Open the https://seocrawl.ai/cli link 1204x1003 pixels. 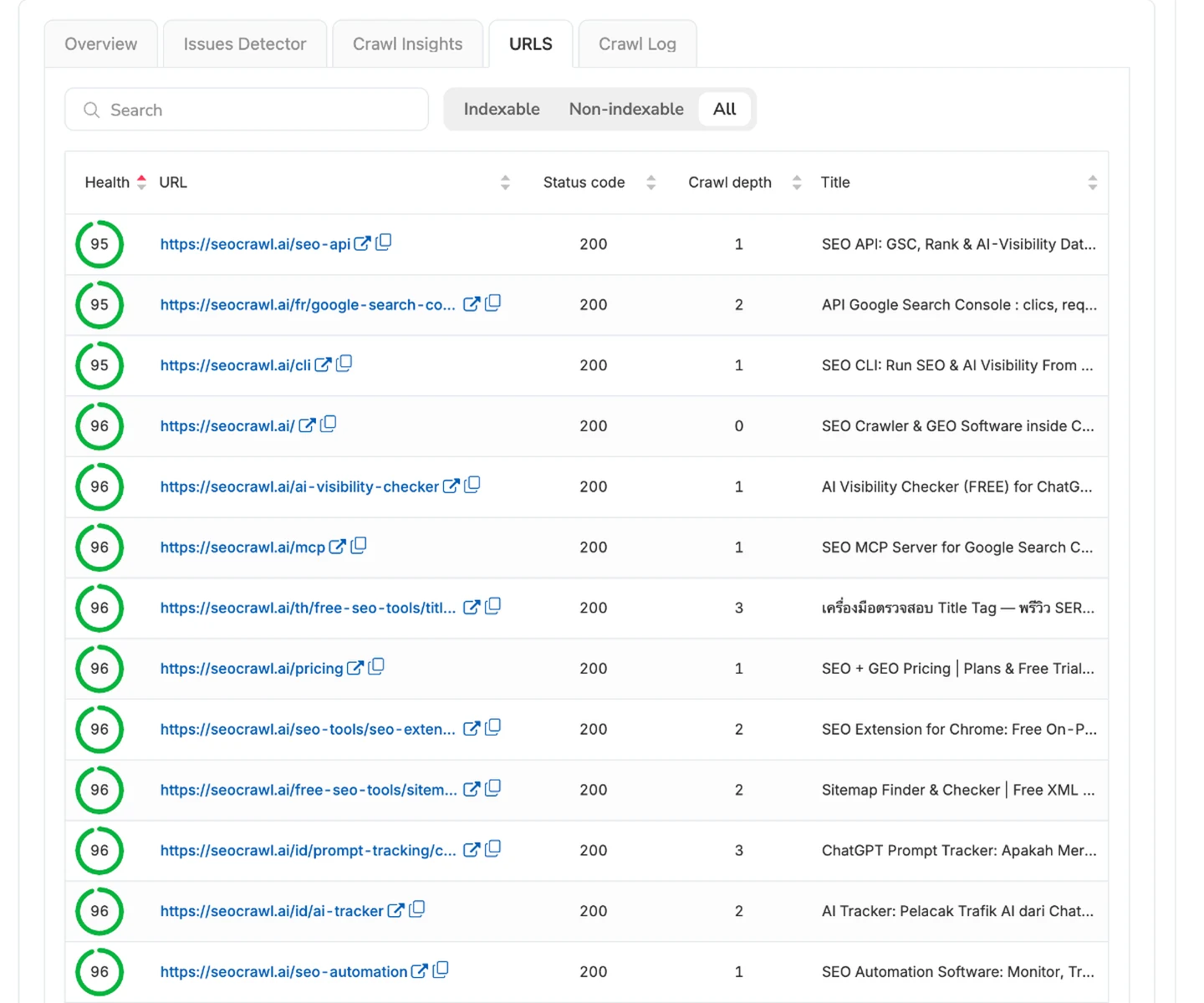[236, 365]
